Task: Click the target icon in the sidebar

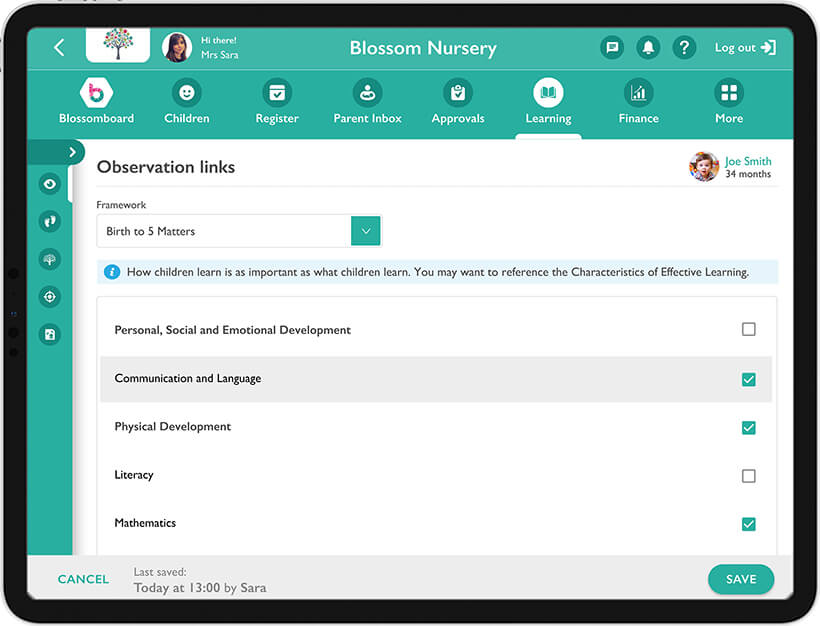Action: click(49, 297)
